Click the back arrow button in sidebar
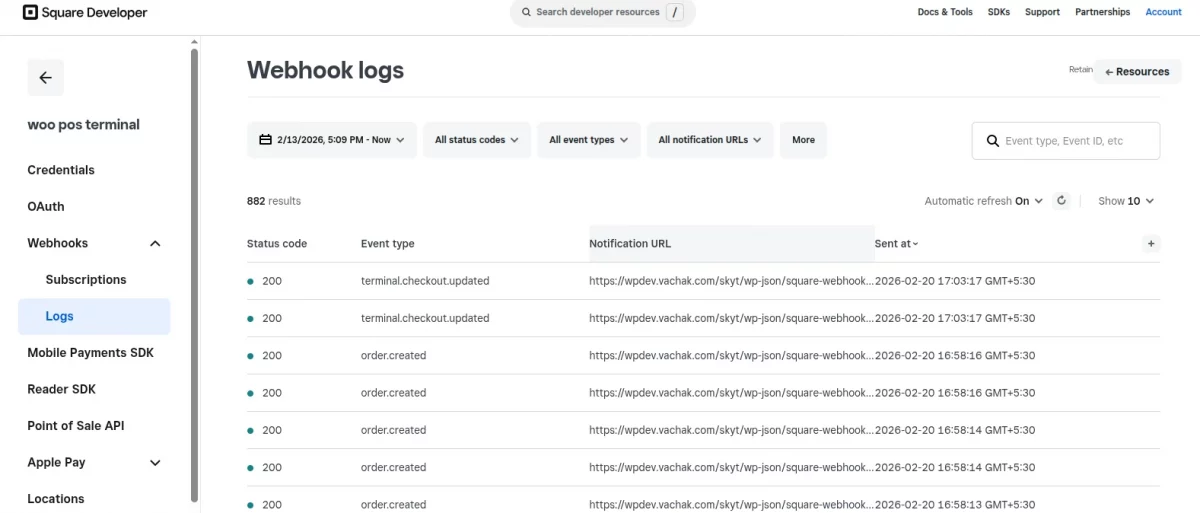This screenshot has height=513, width=1200. [x=45, y=78]
